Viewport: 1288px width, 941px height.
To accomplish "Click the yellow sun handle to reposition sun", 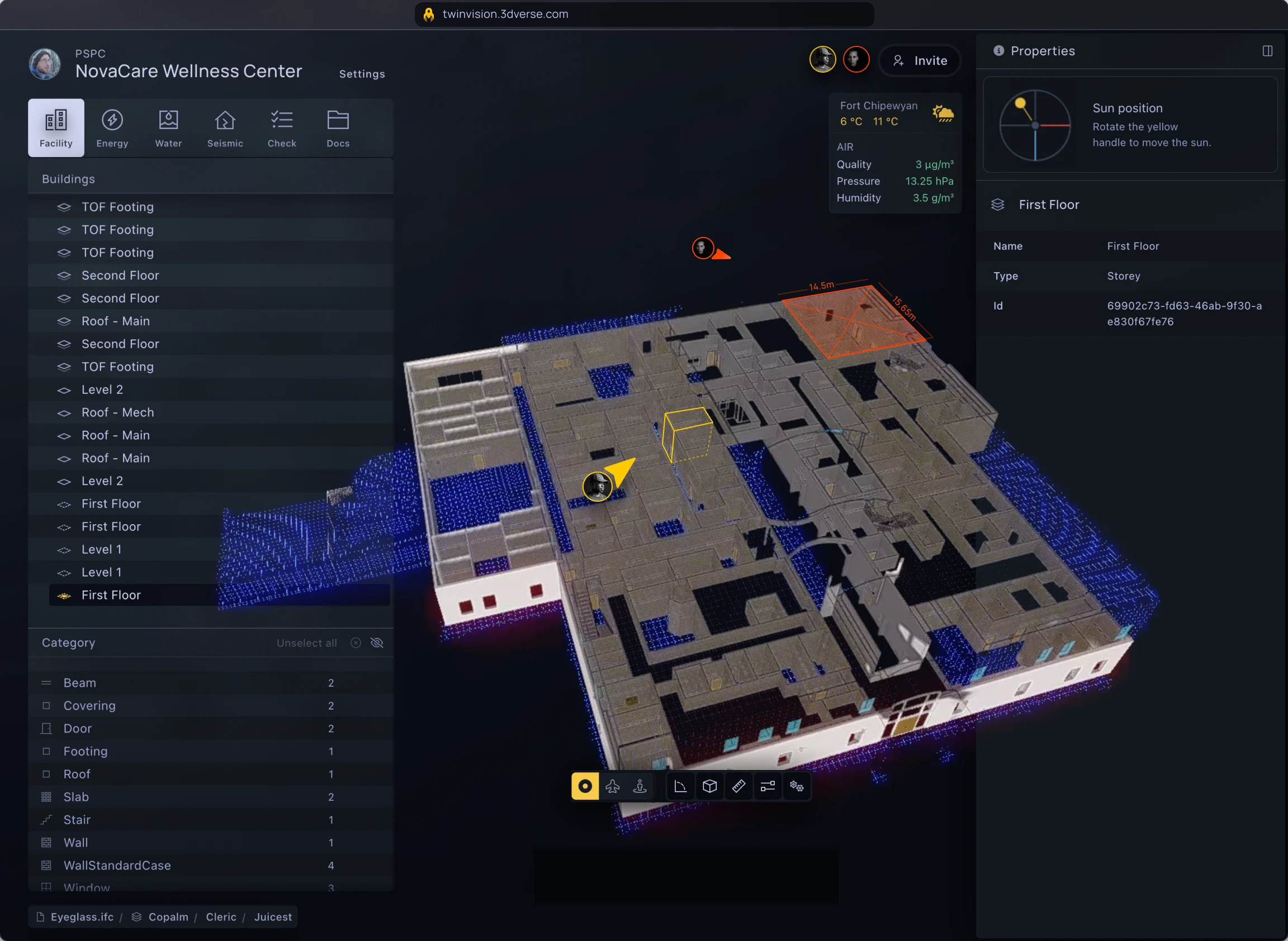I will pyautogui.click(x=1020, y=102).
